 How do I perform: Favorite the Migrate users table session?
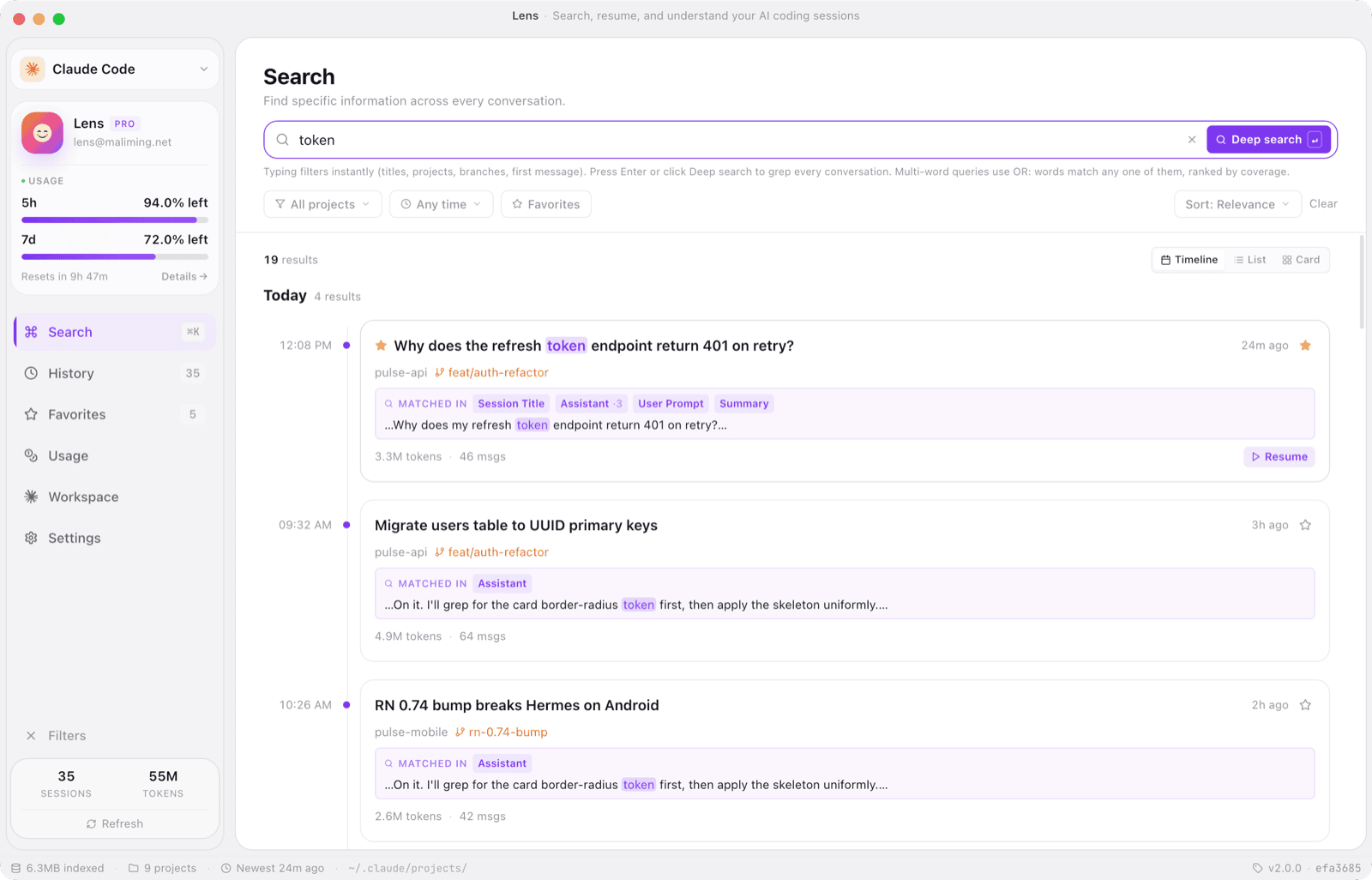pyautogui.click(x=1305, y=525)
